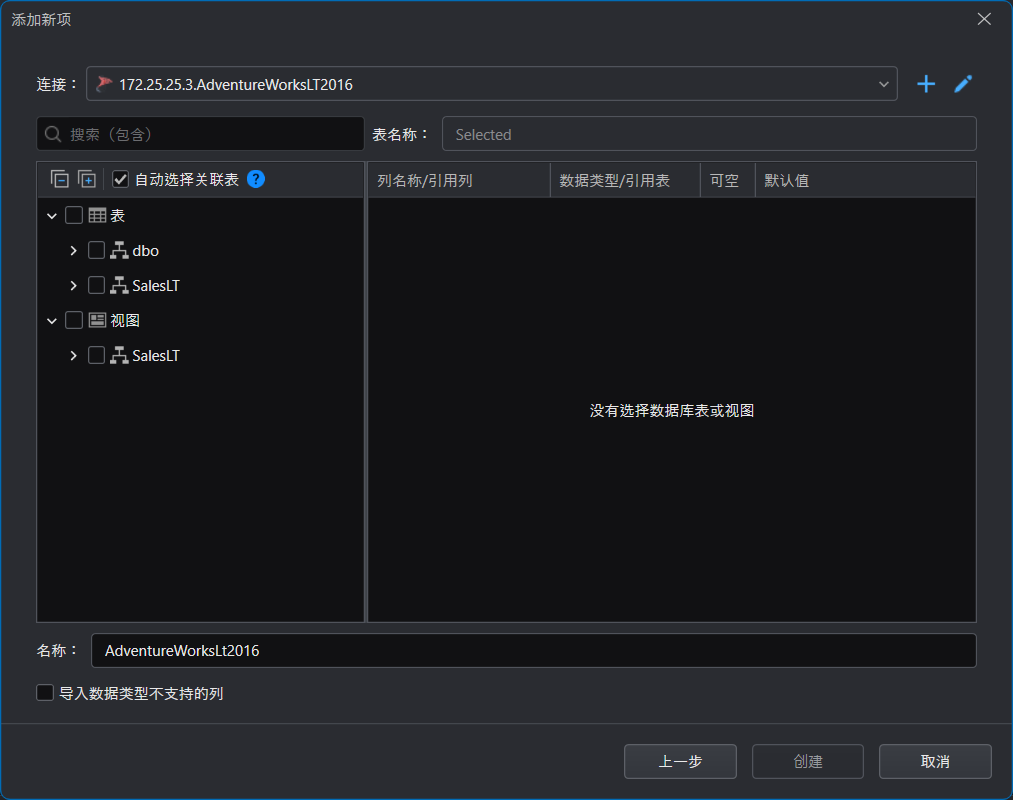Click the 视图 view icon

tap(97, 320)
